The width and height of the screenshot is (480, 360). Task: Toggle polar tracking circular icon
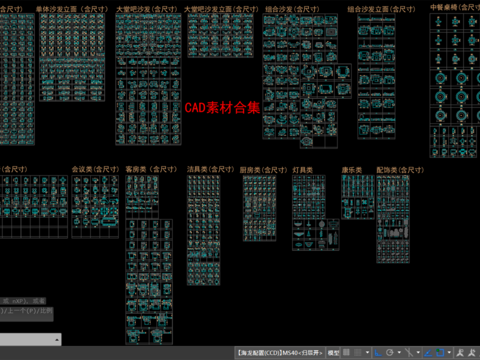[x=390, y=352]
